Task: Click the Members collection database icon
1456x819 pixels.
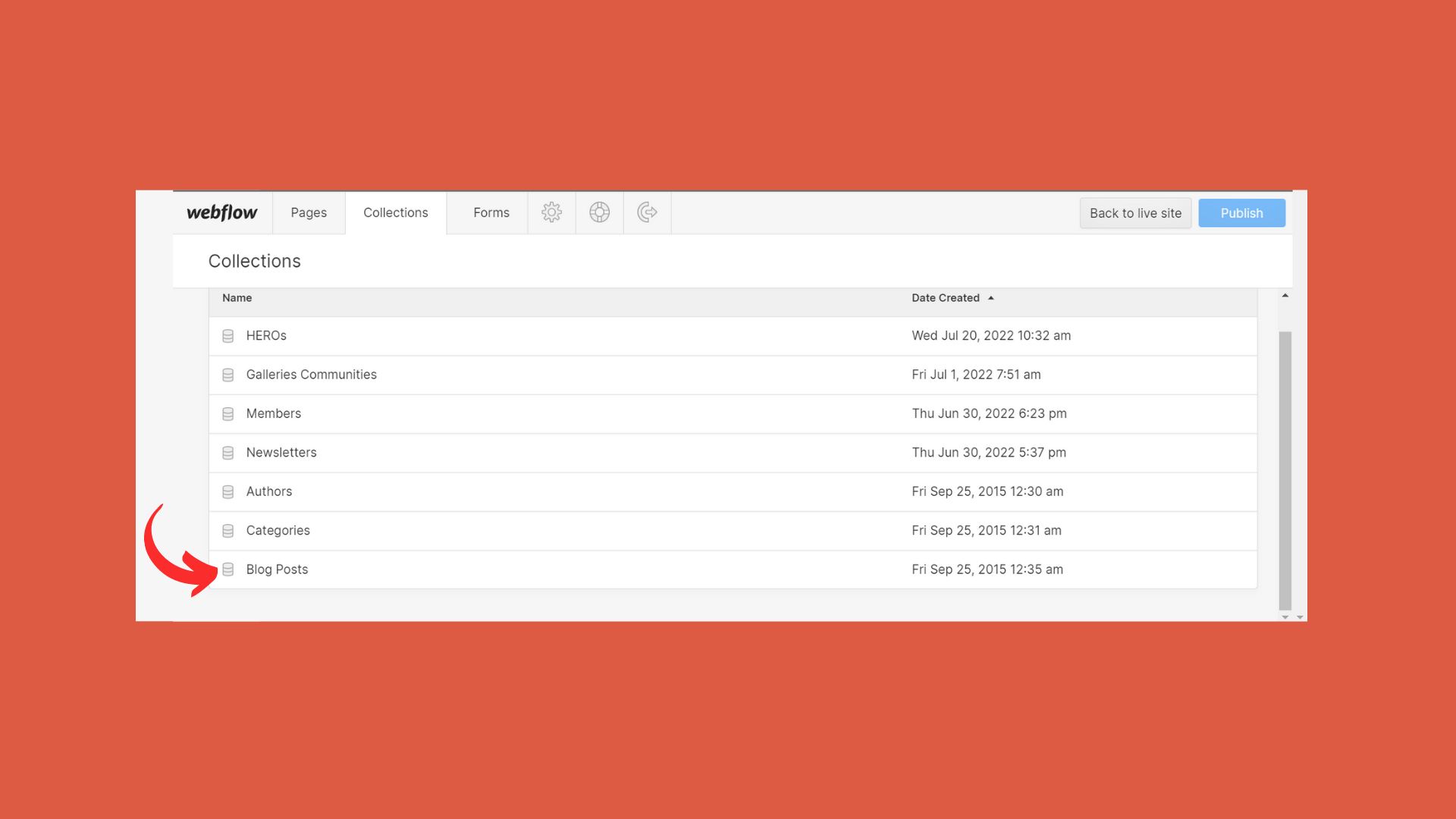Action: pos(227,414)
